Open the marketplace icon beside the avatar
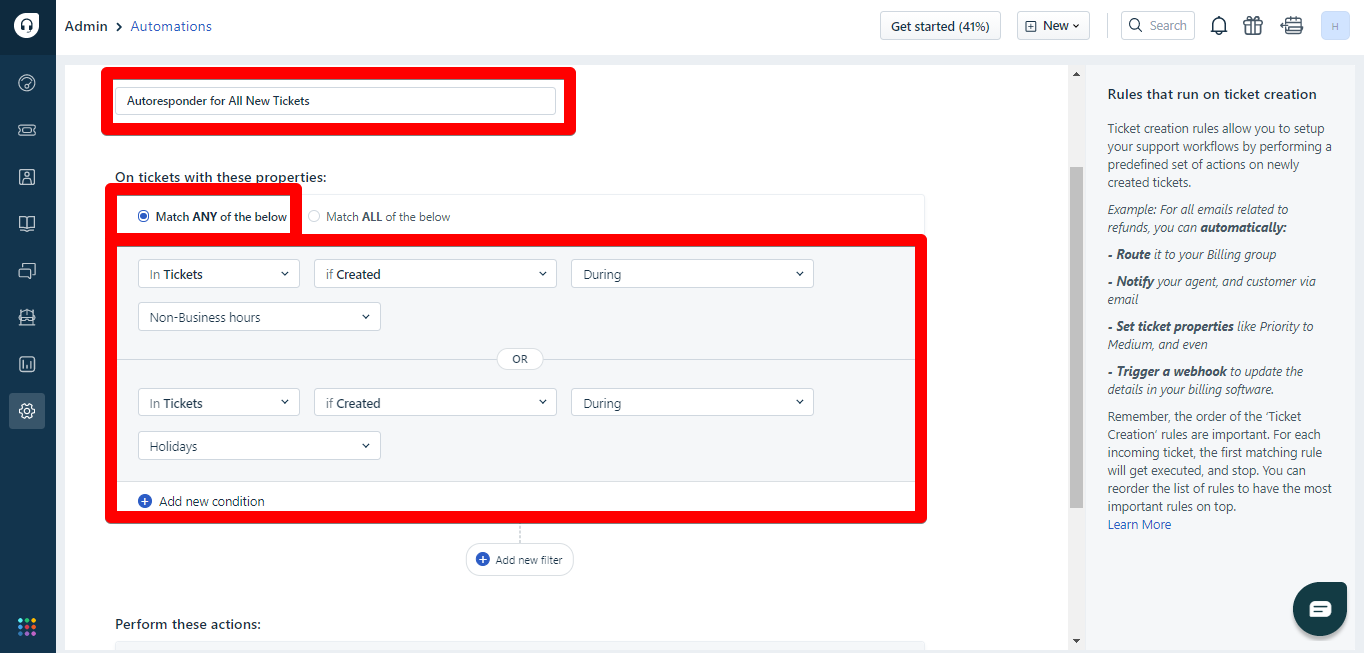The width and height of the screenshot is (1364, 653). click(1292, 26)
